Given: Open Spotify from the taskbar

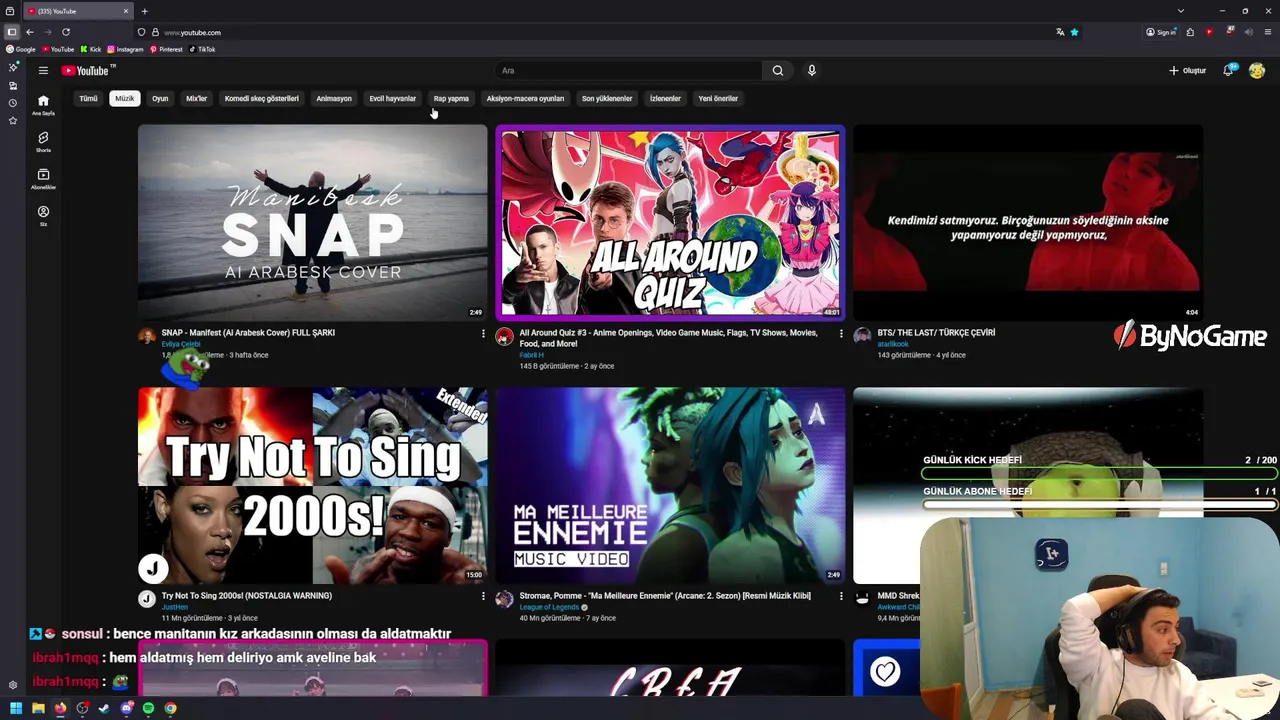Looking at the screenshot, I should click(x=148, y=708).
